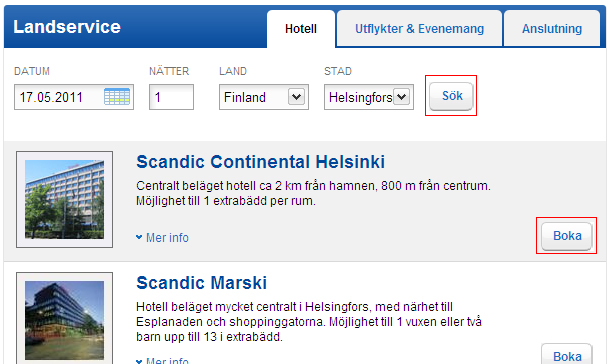The height and width of the screenshot is (364, 608).
Task: Select the Helsingfors city combo box
Action: point(369,97)
